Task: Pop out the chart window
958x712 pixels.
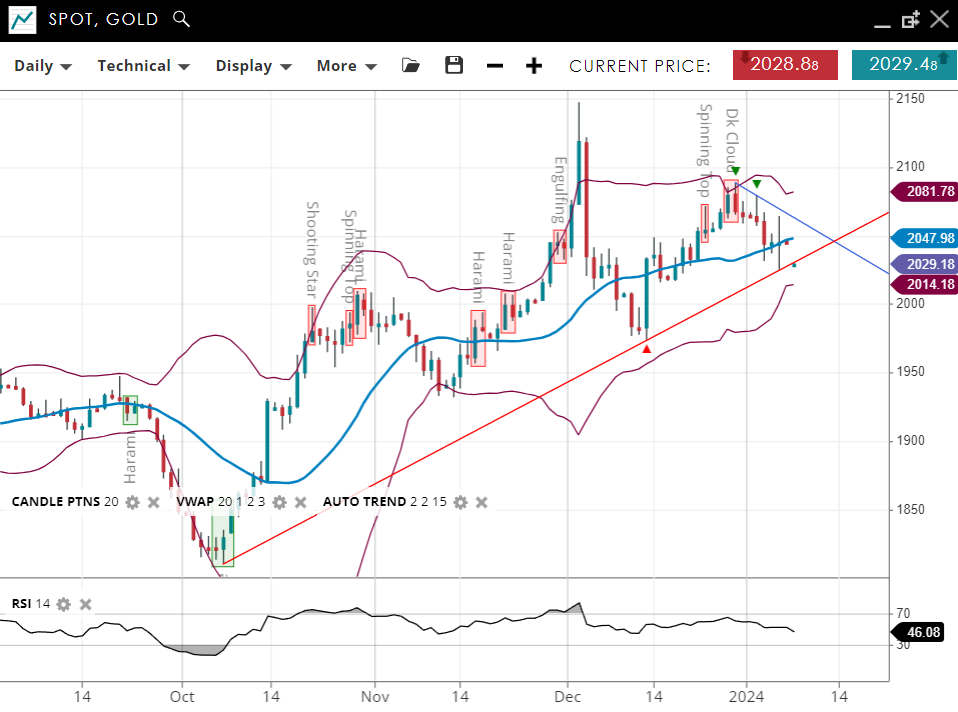Action: pyautogui.click(x=910, y=19)
